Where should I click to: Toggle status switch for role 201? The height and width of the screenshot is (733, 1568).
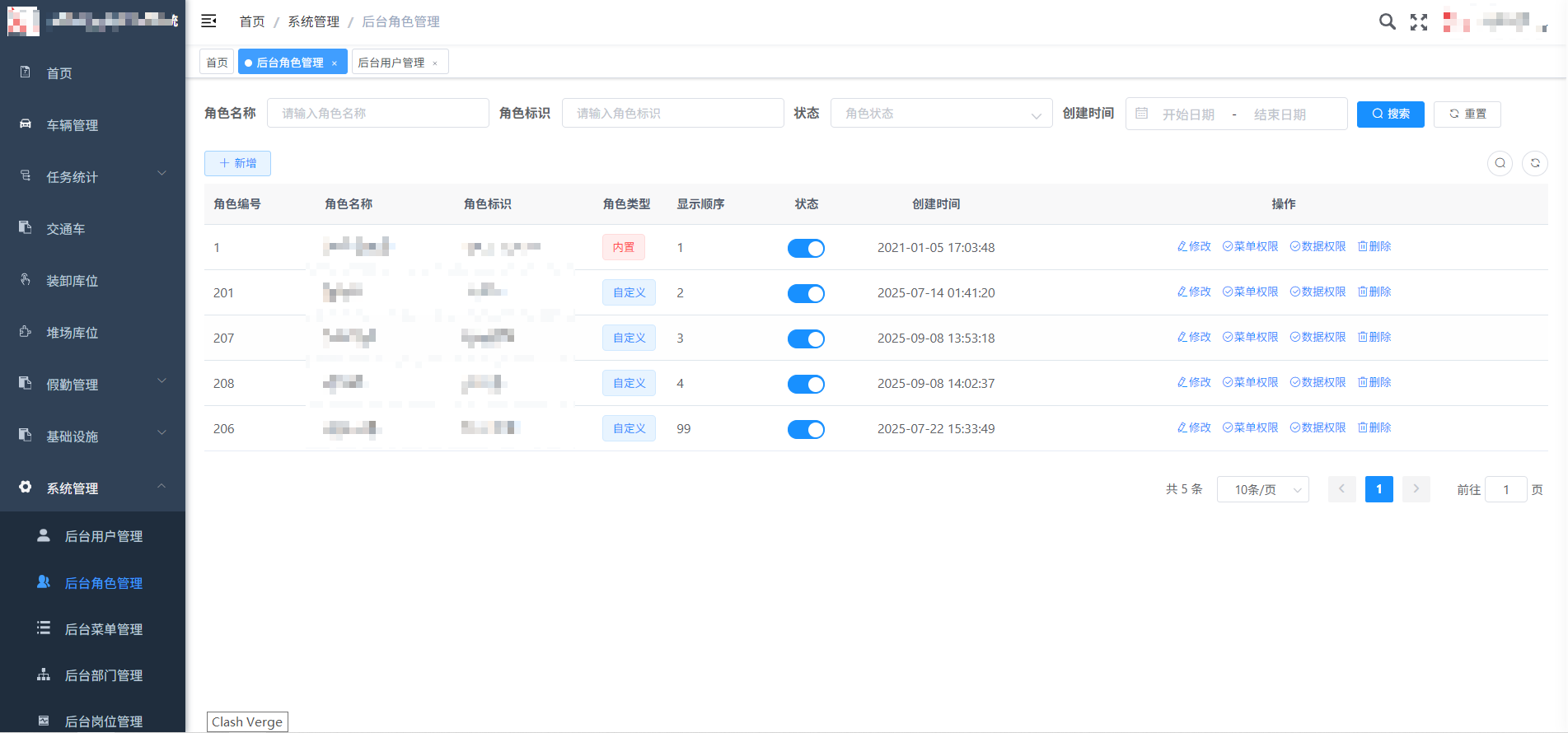806,293
